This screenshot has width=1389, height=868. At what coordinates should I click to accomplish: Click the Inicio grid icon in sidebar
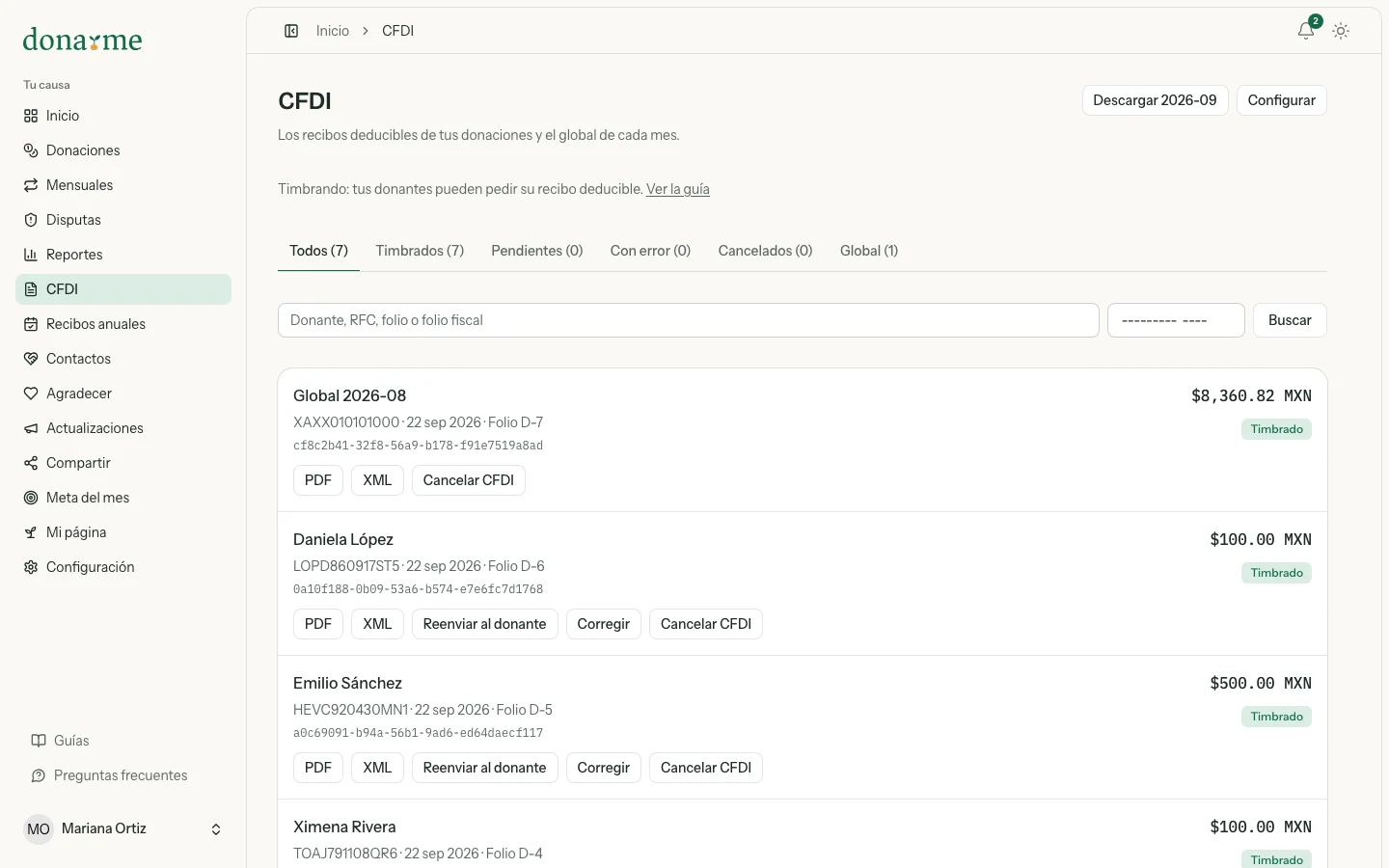pos(31,116)
